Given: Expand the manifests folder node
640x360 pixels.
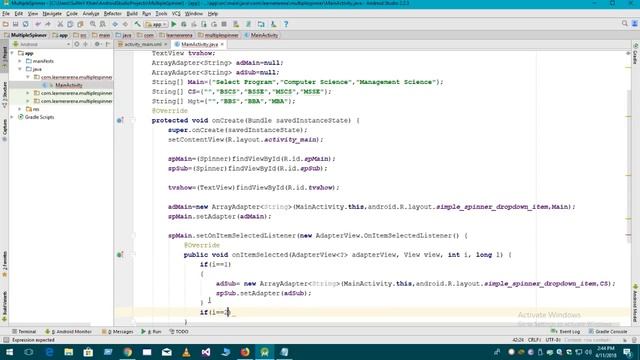Looking at the screenshot, I should pyautogui.click(x=20, y=61).
